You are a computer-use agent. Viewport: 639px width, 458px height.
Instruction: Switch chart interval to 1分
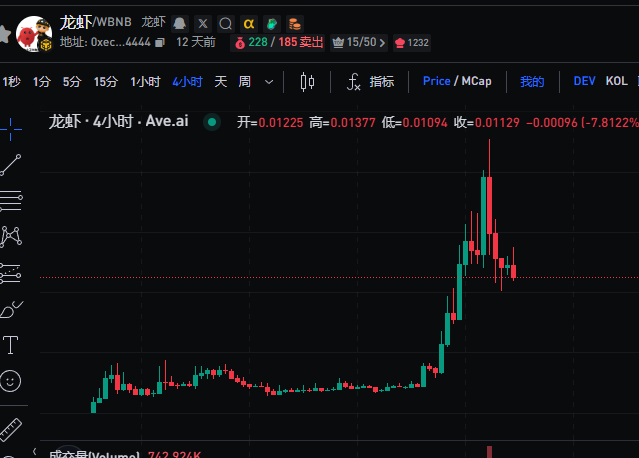coord(42,81)
